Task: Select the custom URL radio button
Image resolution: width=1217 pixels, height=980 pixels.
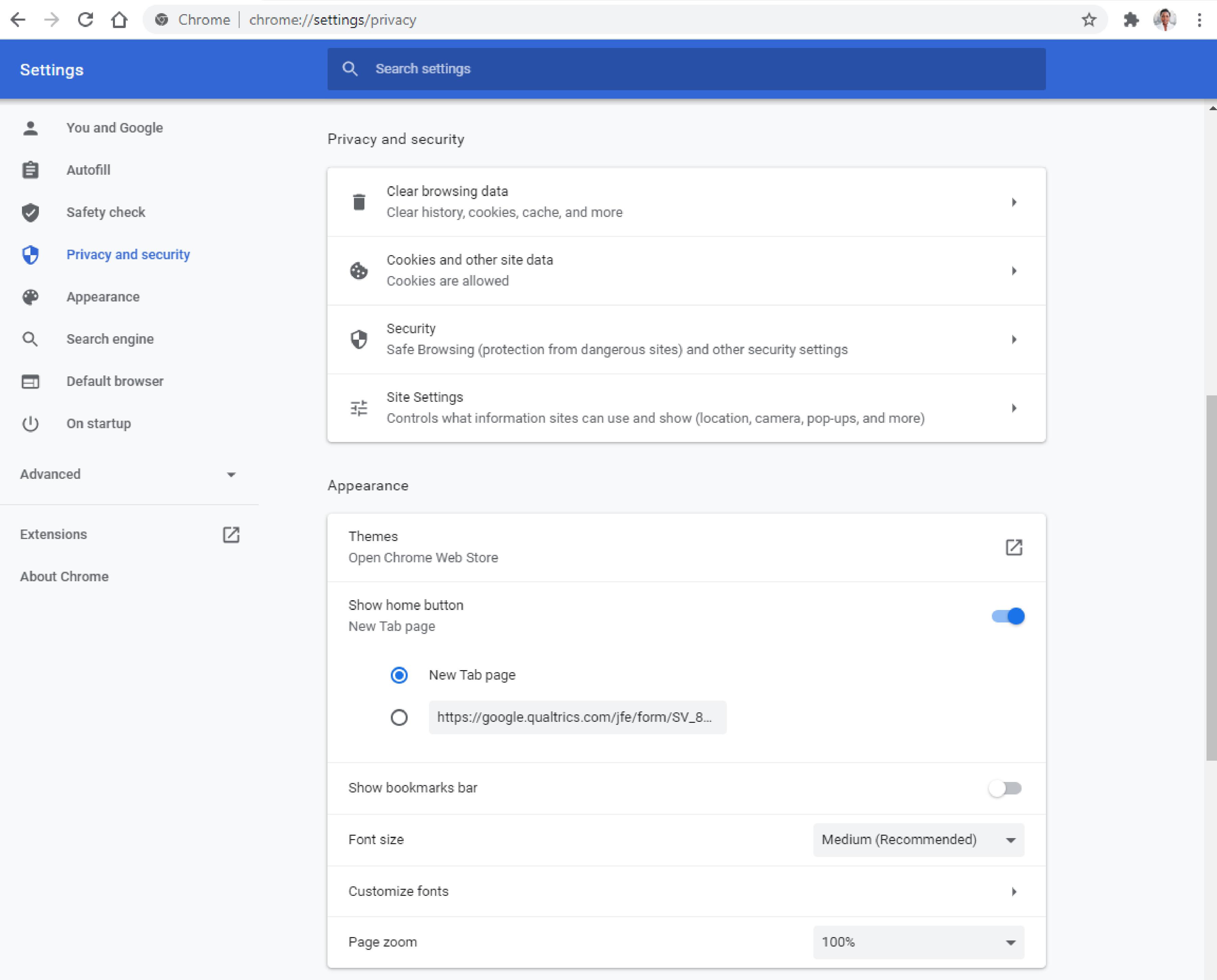Action: pyautogui.click(x=399, y=717)
